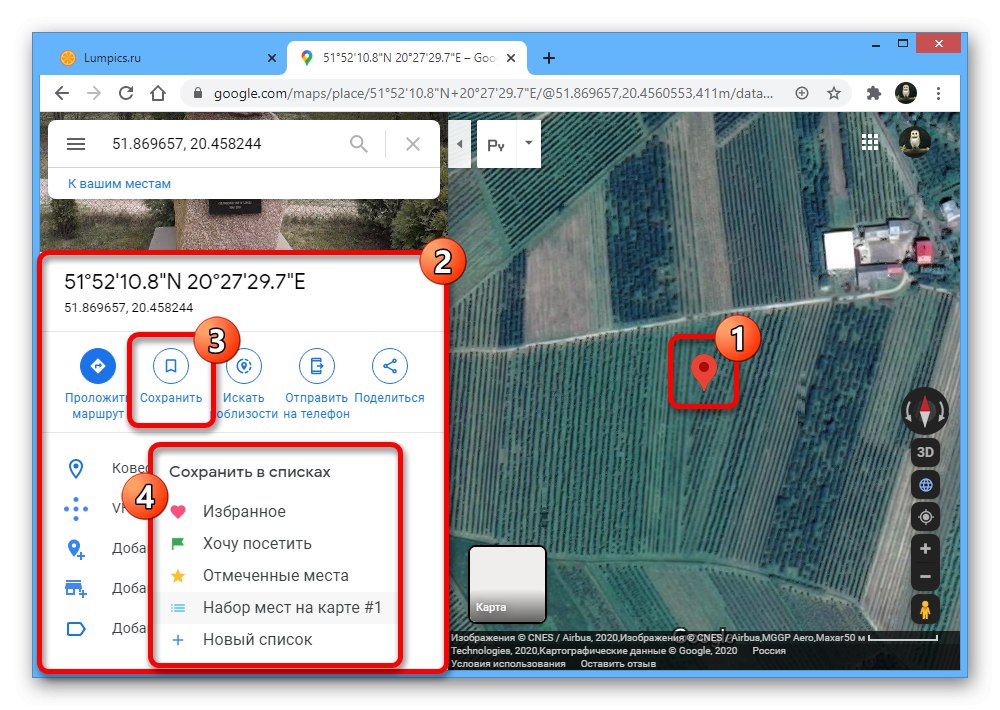Open Chrome's three-dot browser menu

(x=938, y=92)
